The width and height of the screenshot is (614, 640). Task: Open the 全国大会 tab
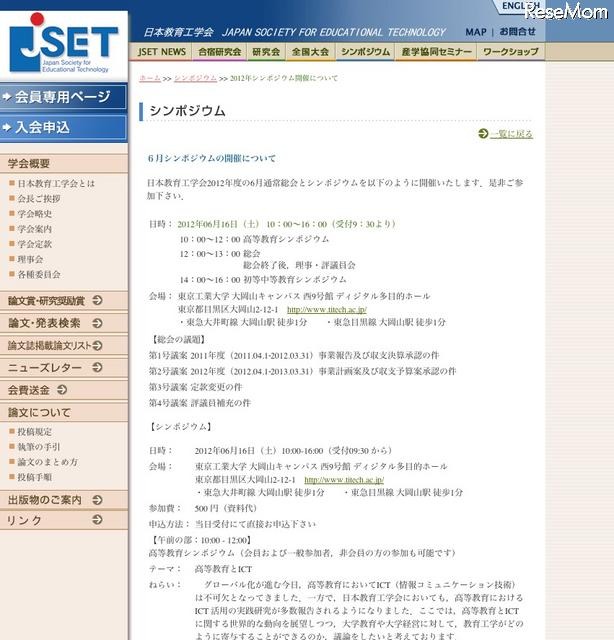310,52
